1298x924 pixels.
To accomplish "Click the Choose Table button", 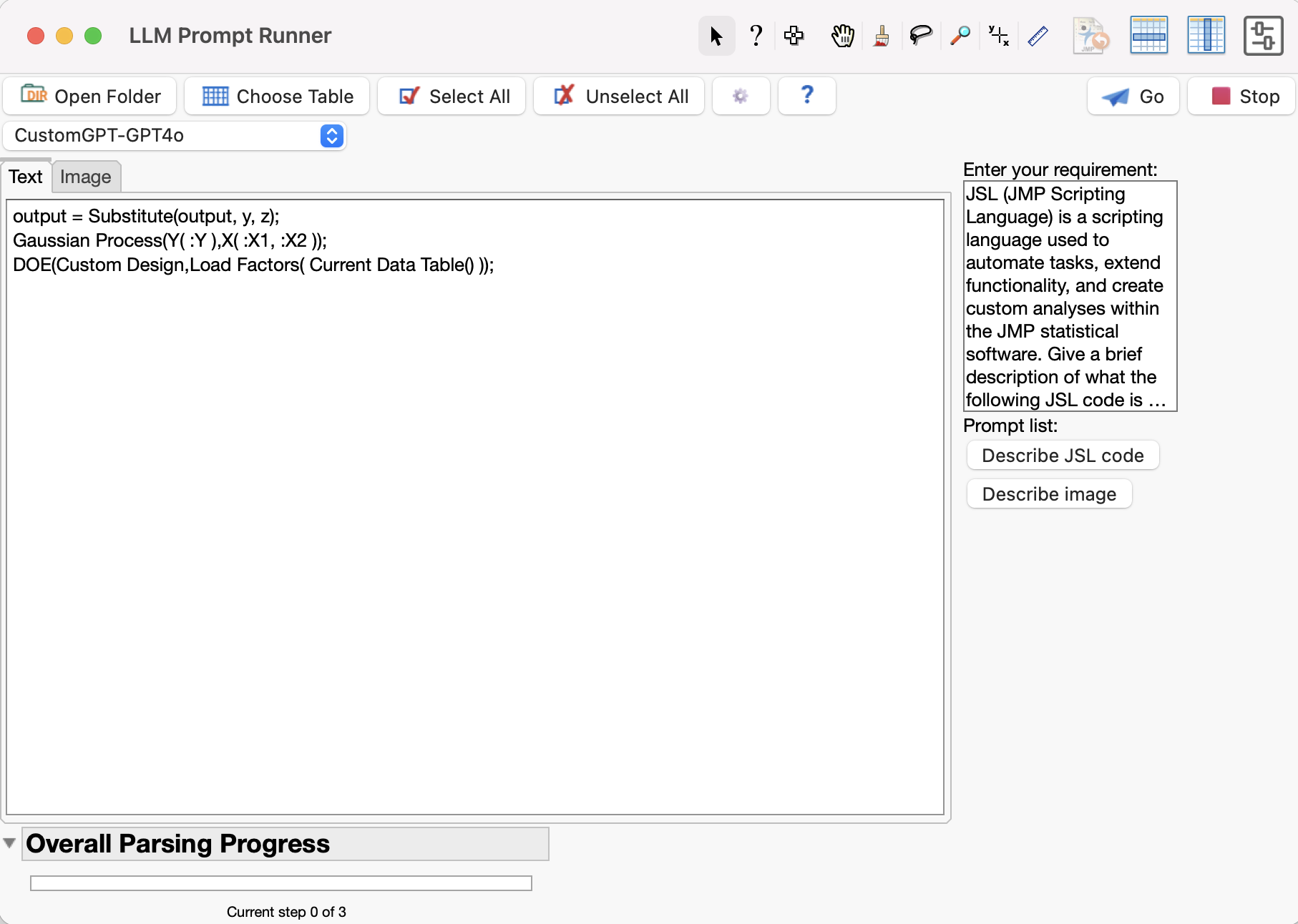I will [x=277, y=96].
